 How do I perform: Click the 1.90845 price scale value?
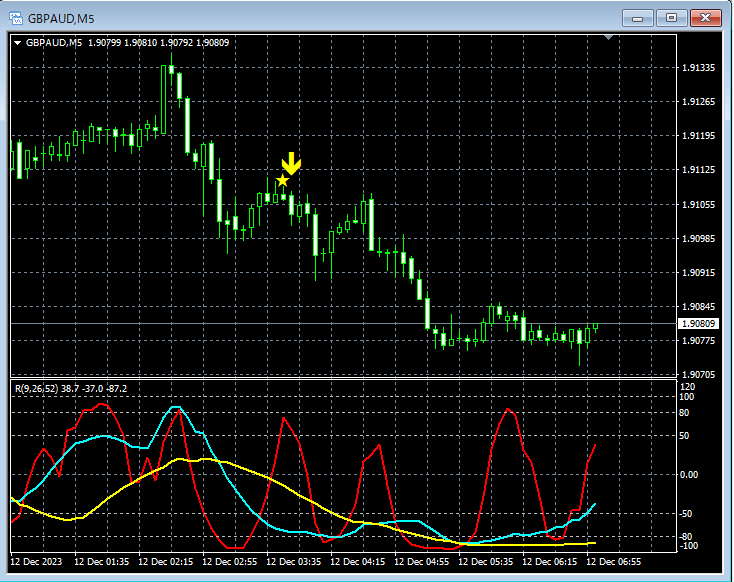click(698, 307)
